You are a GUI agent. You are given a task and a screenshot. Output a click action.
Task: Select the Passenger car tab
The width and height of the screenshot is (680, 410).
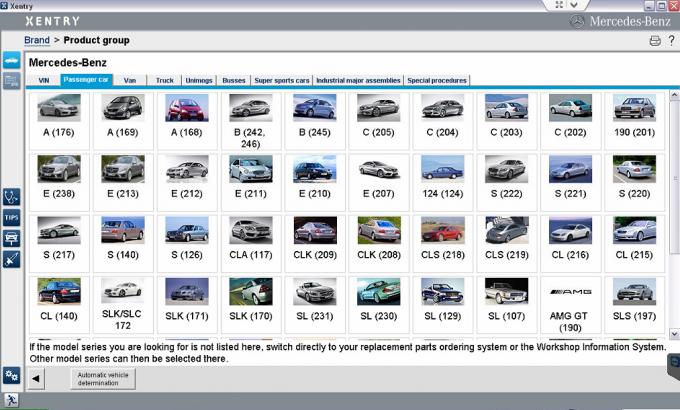(x=86, y=80)
